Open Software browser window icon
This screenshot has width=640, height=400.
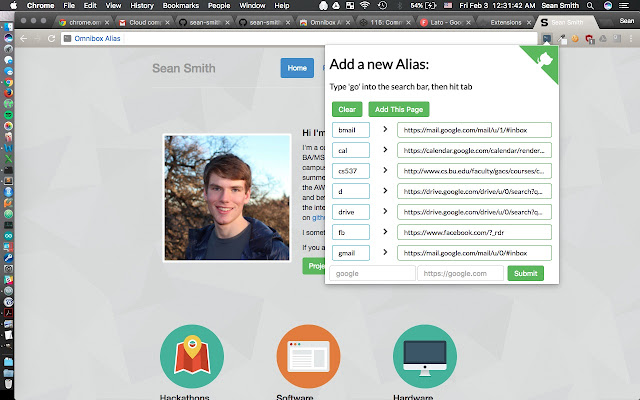click(x=308, y=356)
